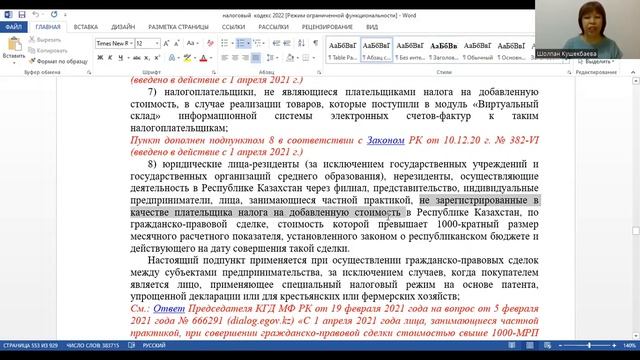
Task: Sort the selected text
Action: coord(301,43)
